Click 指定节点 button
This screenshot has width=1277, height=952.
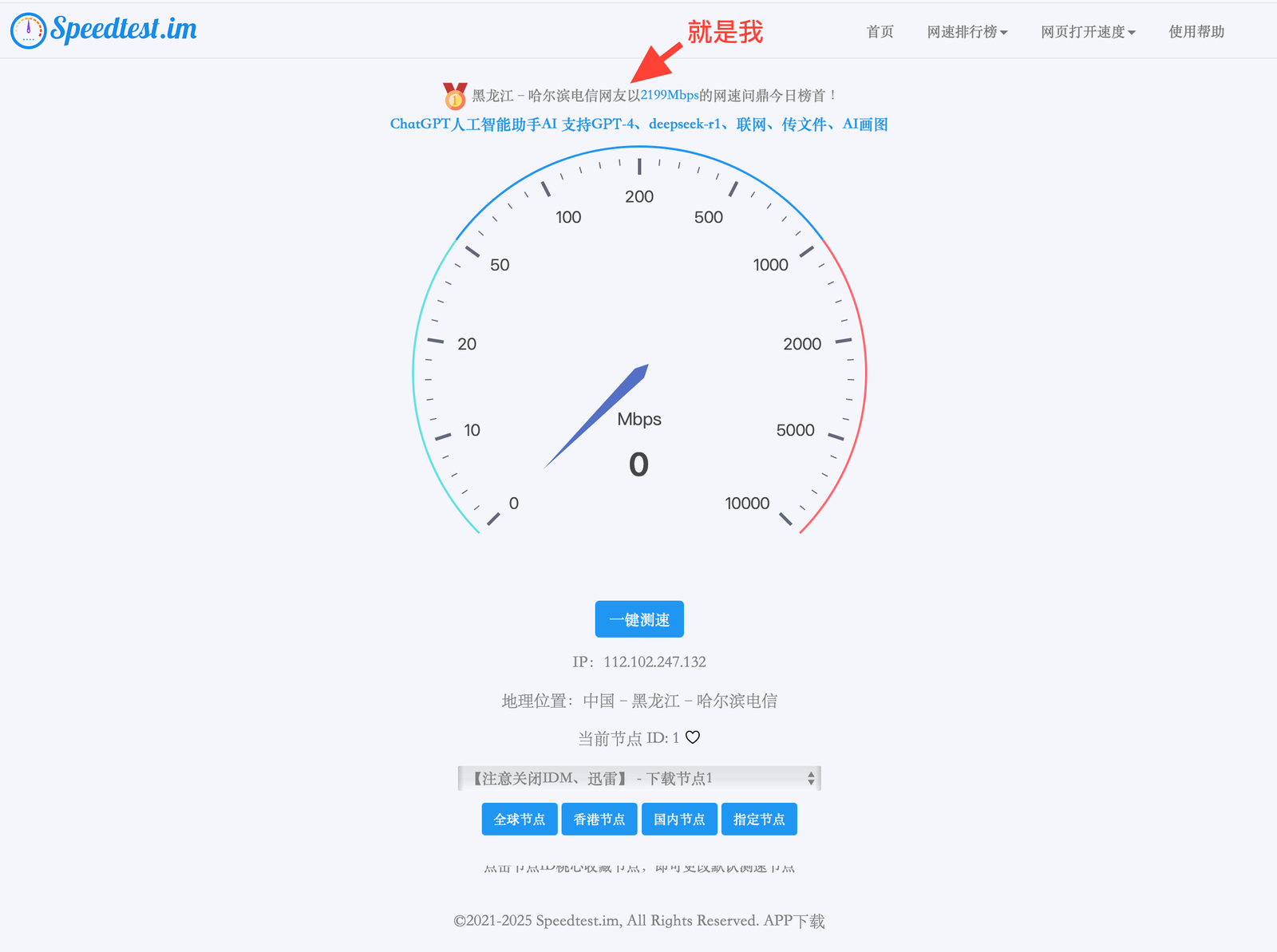pos(759,820)
